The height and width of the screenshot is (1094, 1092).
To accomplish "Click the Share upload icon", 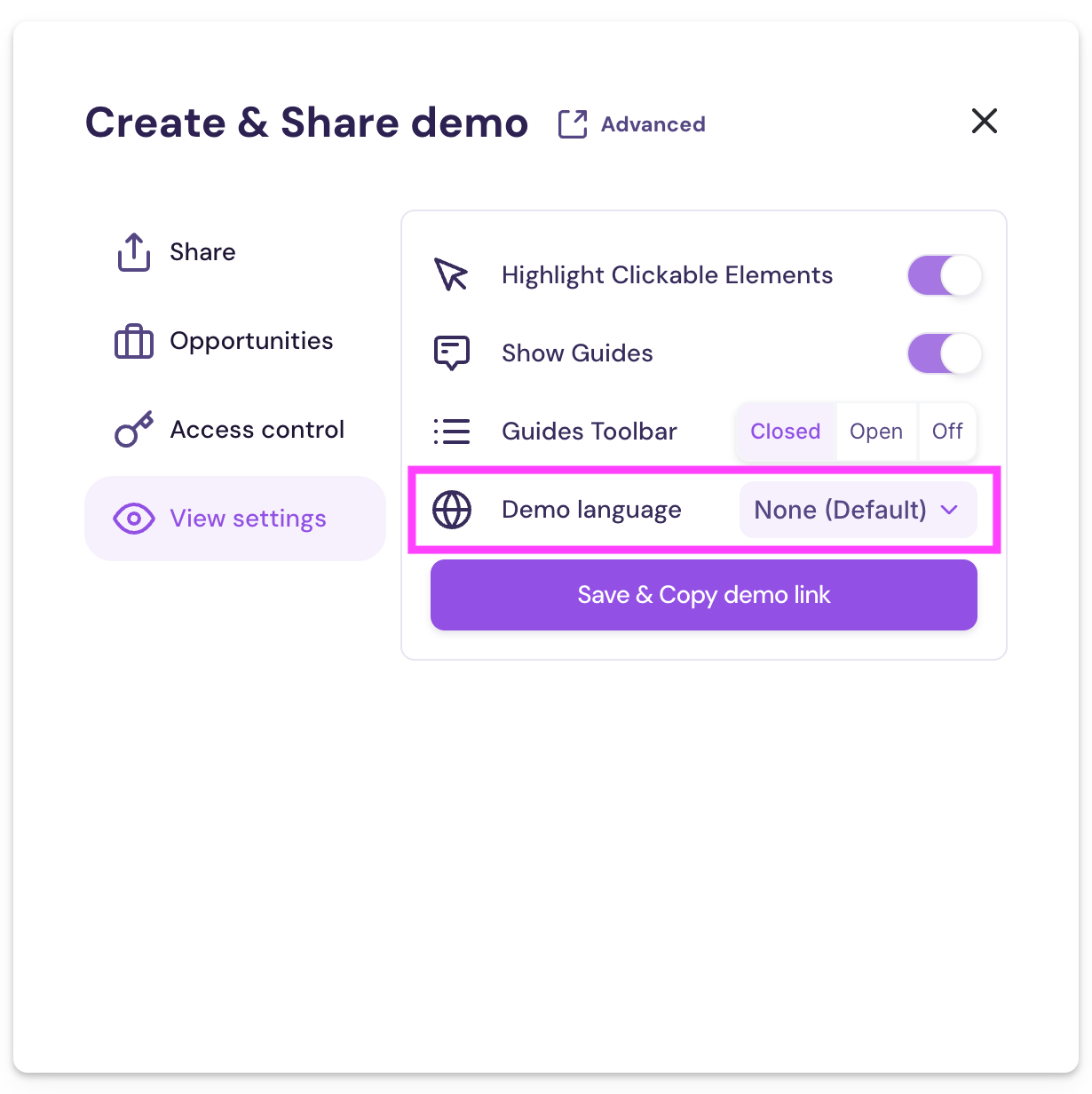I will tap(132, 252).
